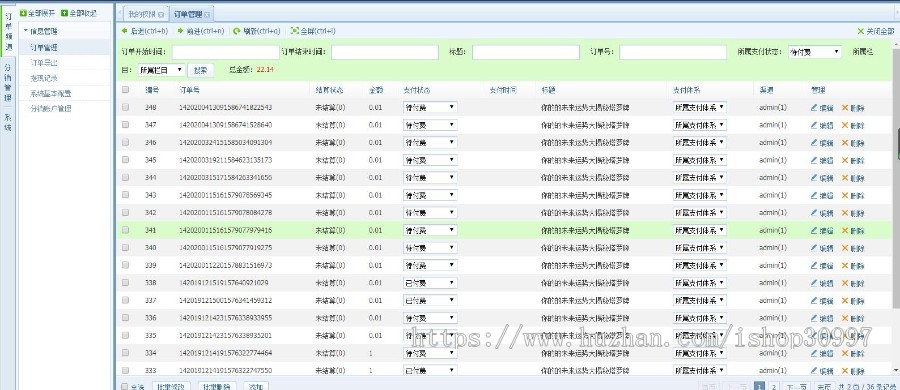Viewport: 900px width, 390px height.
Task: Click the 批量删除 batch delete button
Action: pos(216,387)
